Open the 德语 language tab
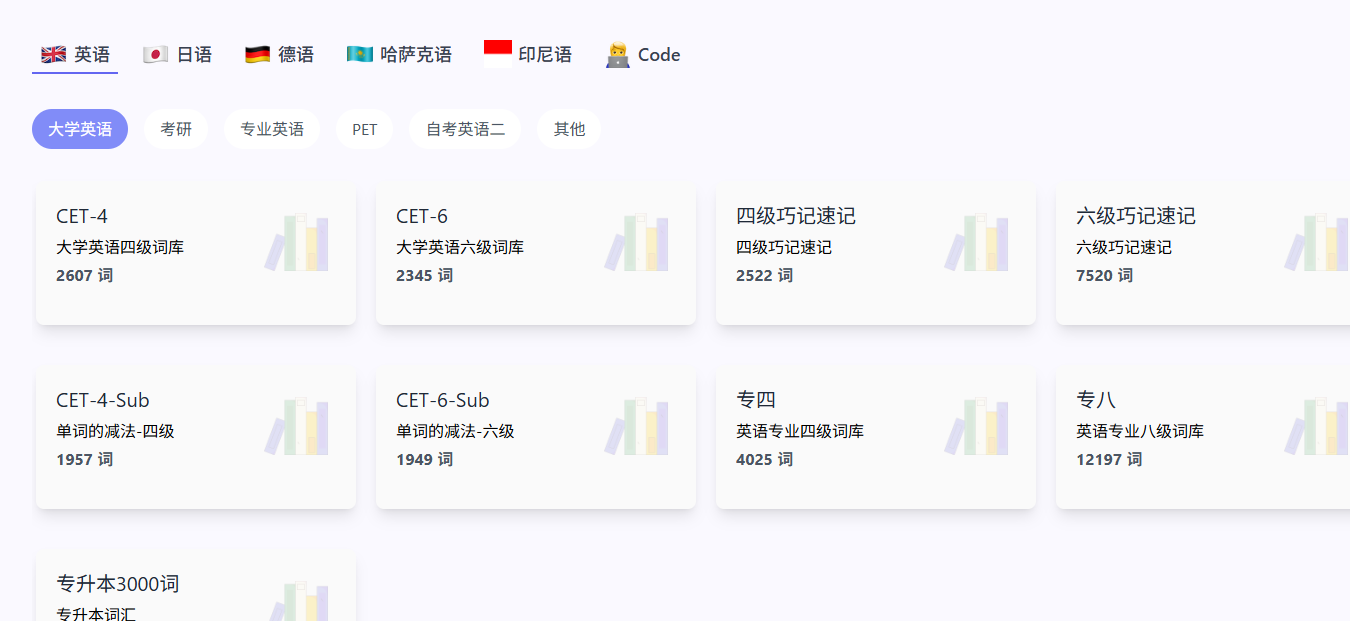1350x621 pixels. coord(279,55)
